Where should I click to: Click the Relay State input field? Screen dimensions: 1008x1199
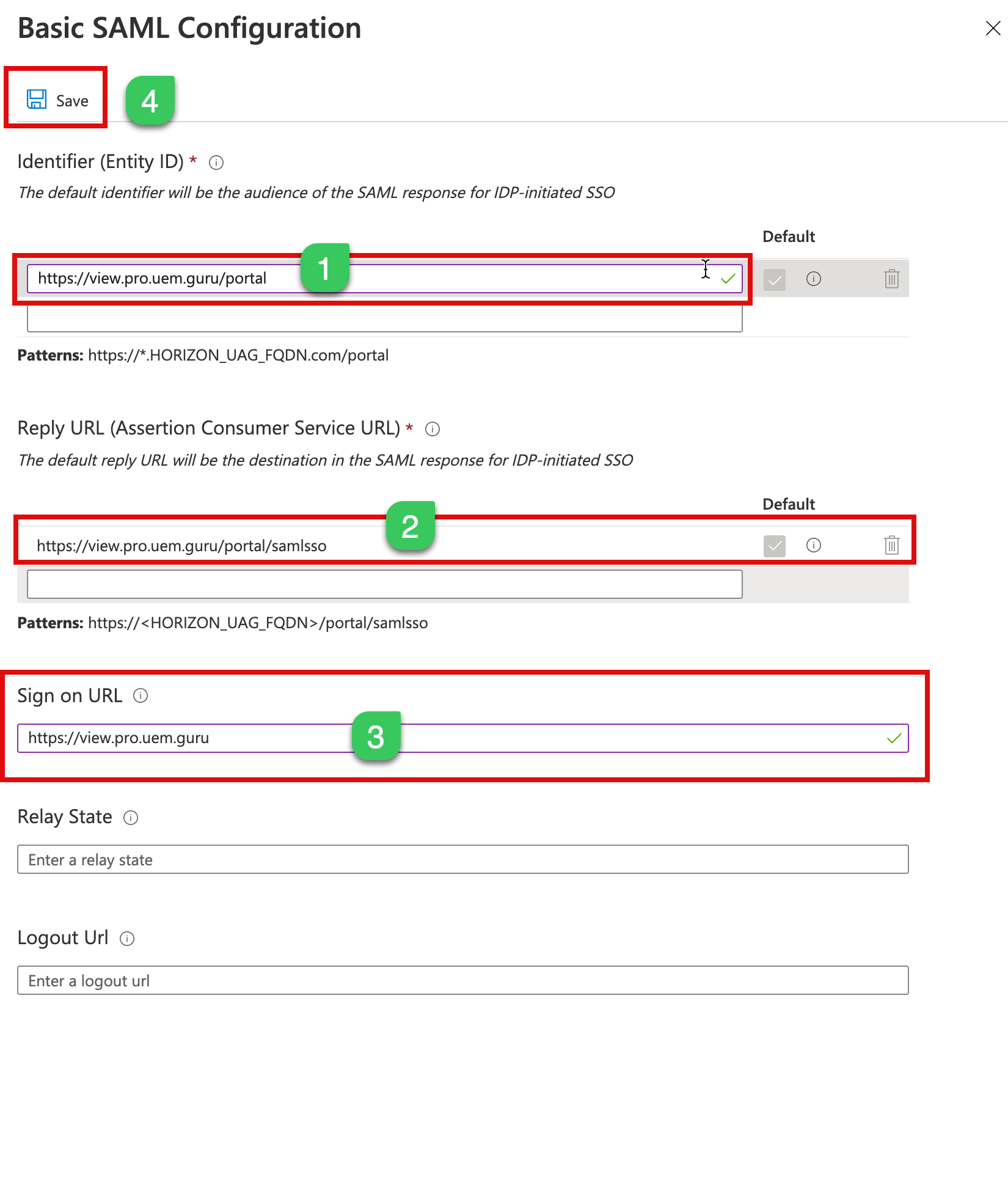pyautogui.click(x=462, y=860)
